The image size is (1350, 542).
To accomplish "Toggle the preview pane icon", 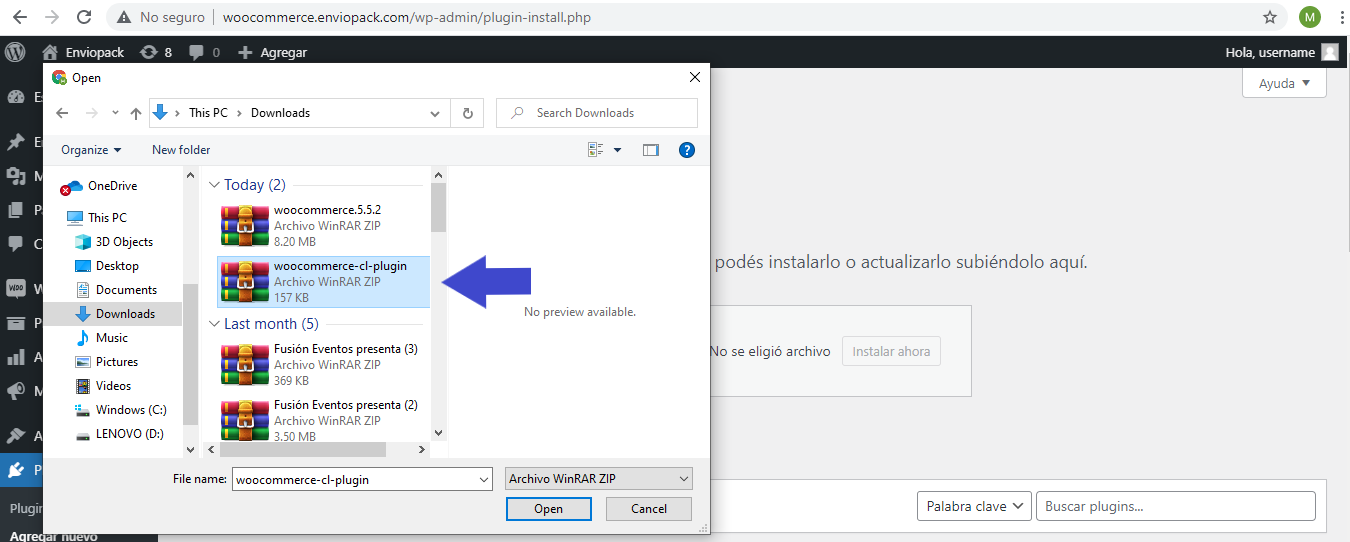I will point(651,150).
